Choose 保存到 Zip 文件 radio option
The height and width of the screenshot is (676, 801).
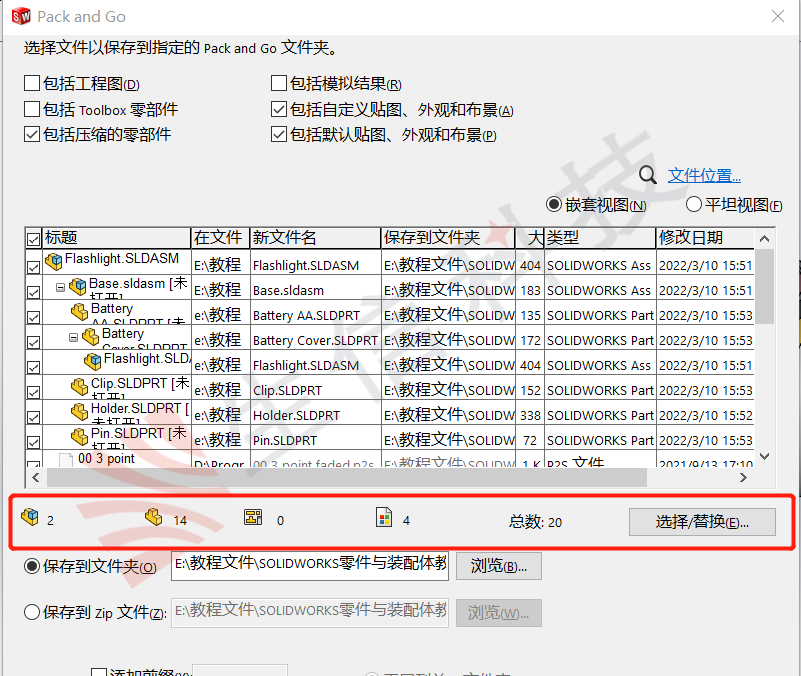pos(32,612)
